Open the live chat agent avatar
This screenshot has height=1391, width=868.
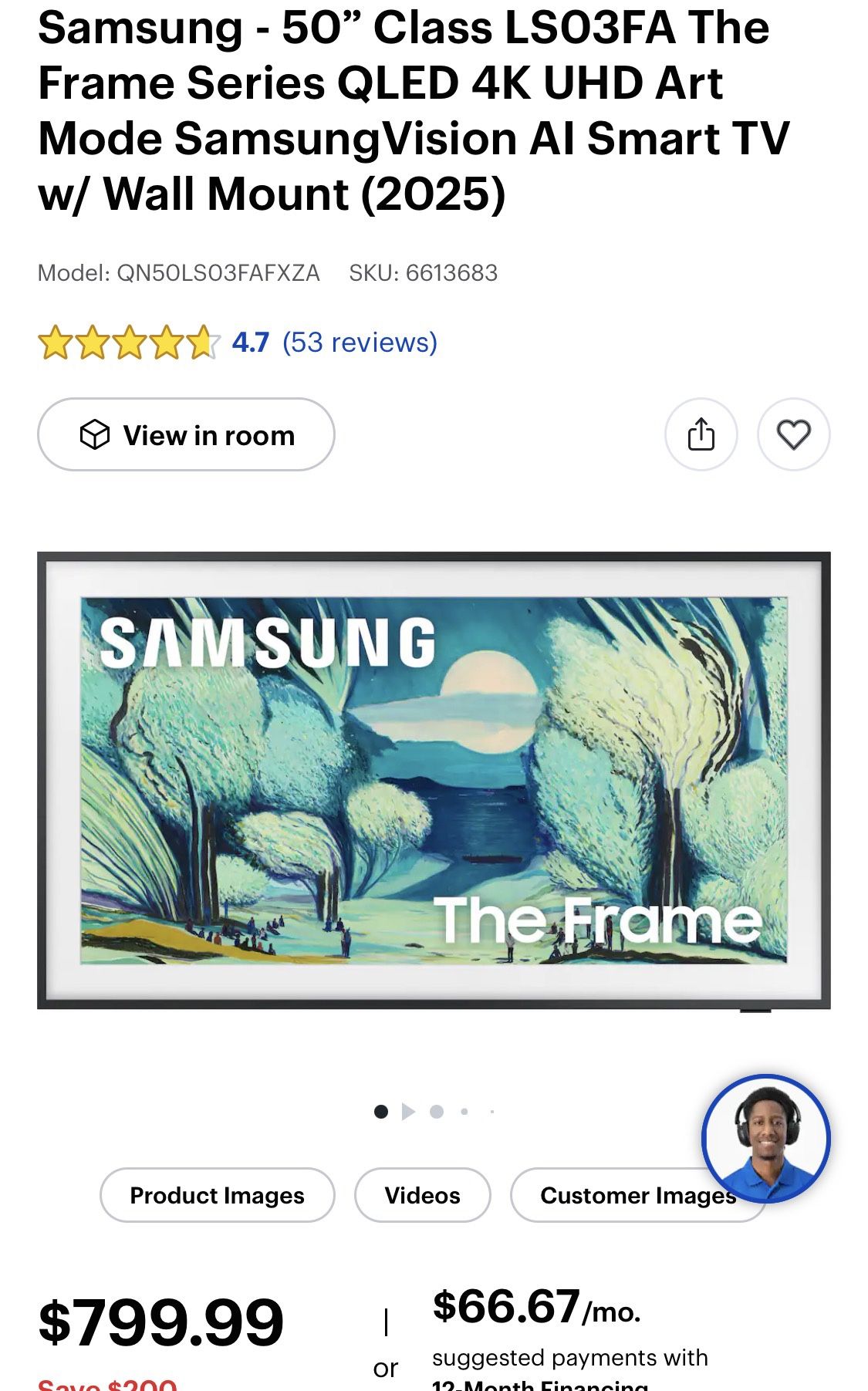(x=765, y=1139)
